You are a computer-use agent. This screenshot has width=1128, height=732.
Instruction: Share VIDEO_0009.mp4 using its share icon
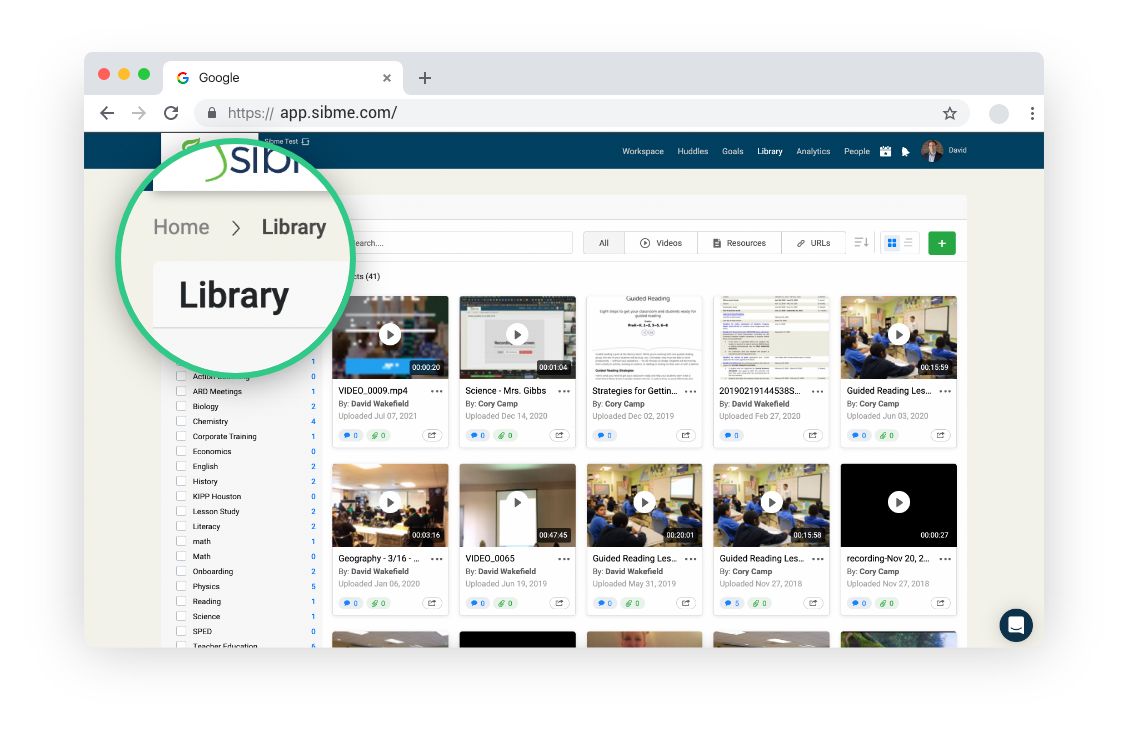tap(432, 435)
